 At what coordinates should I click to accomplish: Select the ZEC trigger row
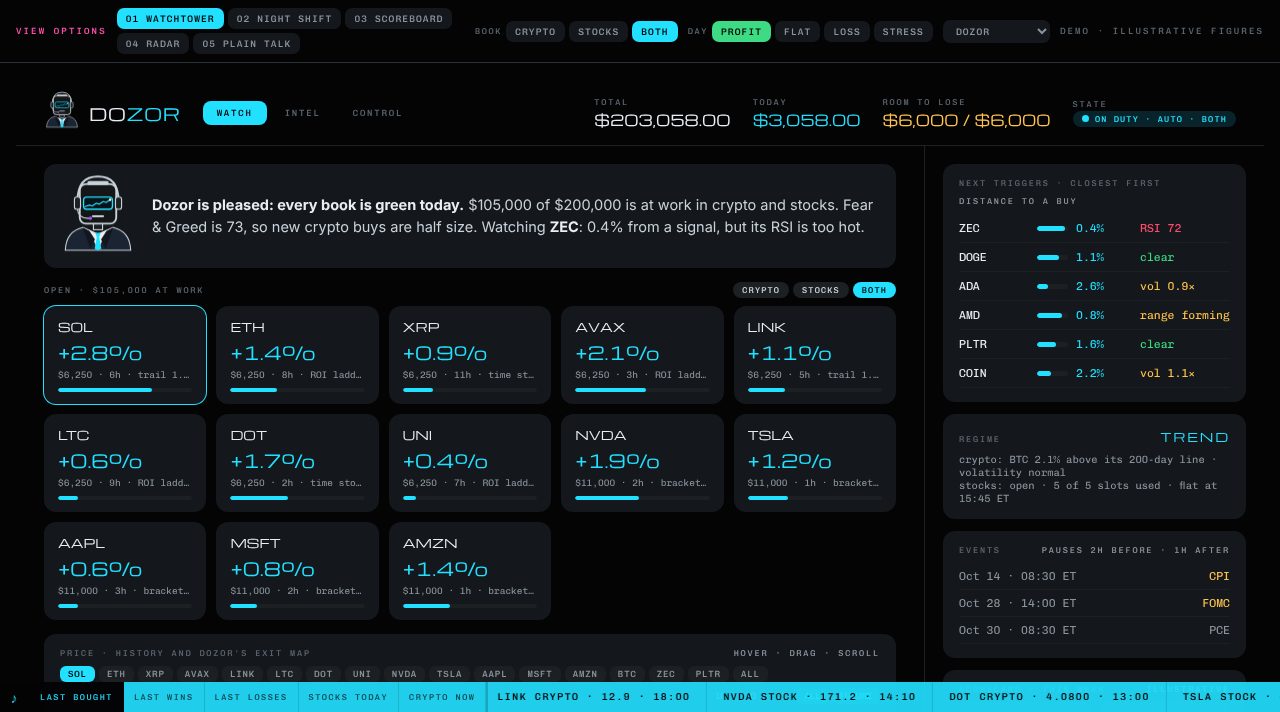tap(1094, 228)
